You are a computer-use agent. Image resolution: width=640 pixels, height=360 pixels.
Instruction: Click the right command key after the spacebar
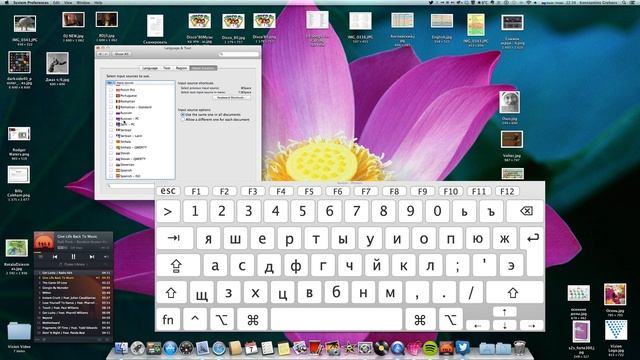[420, 319]
